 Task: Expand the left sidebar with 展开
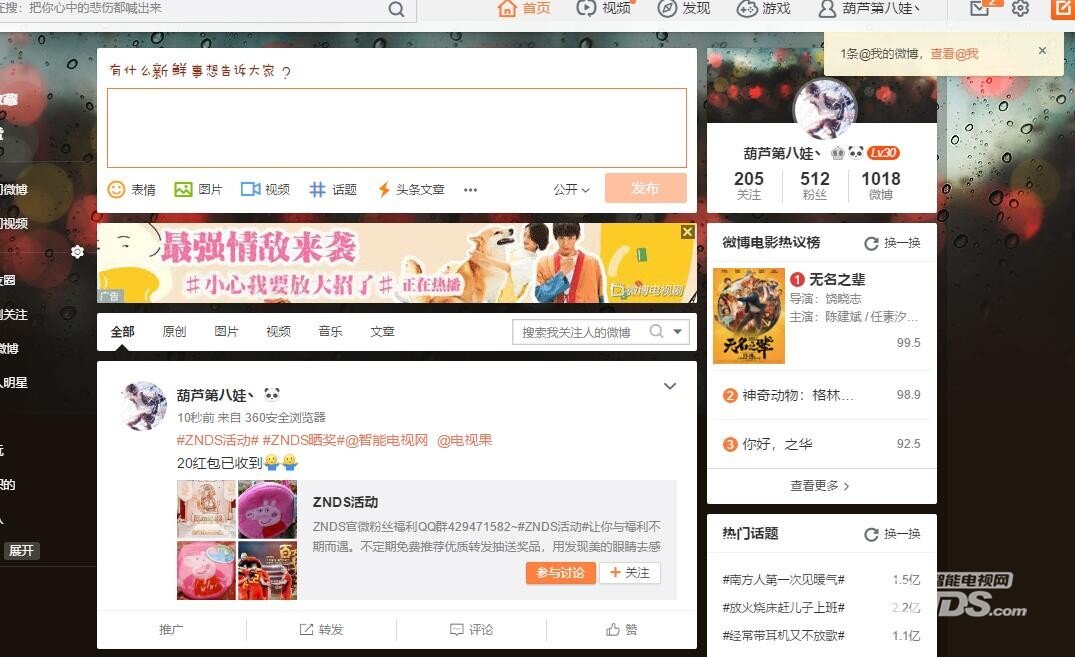click(x=21, y=551)
